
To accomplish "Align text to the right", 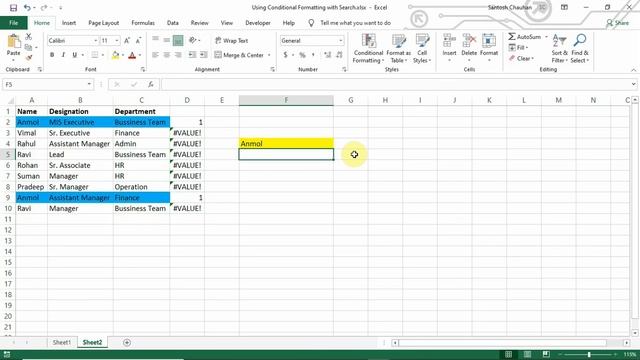I will [178, 55].
